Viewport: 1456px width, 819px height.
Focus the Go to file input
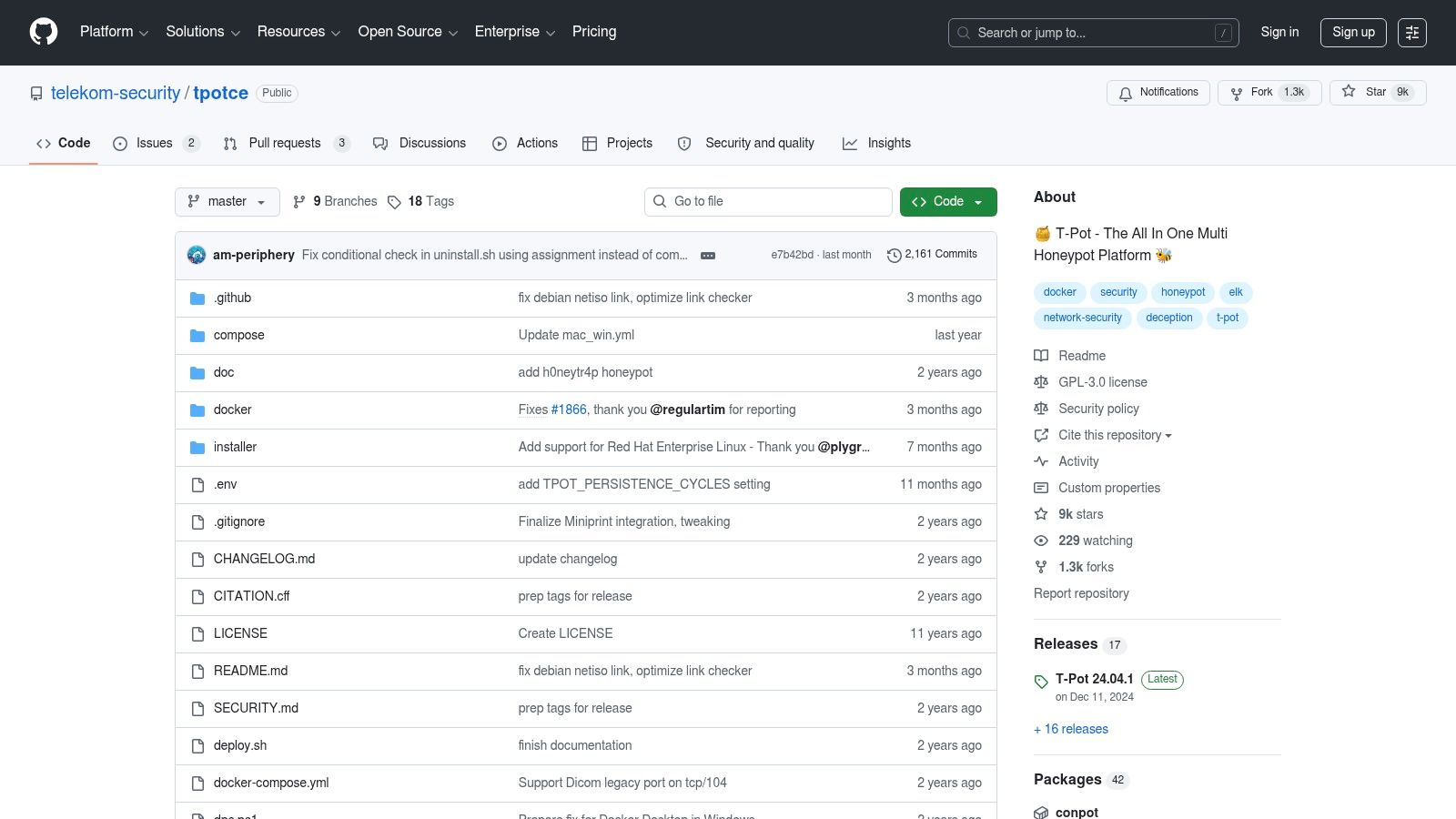(768, 202)
